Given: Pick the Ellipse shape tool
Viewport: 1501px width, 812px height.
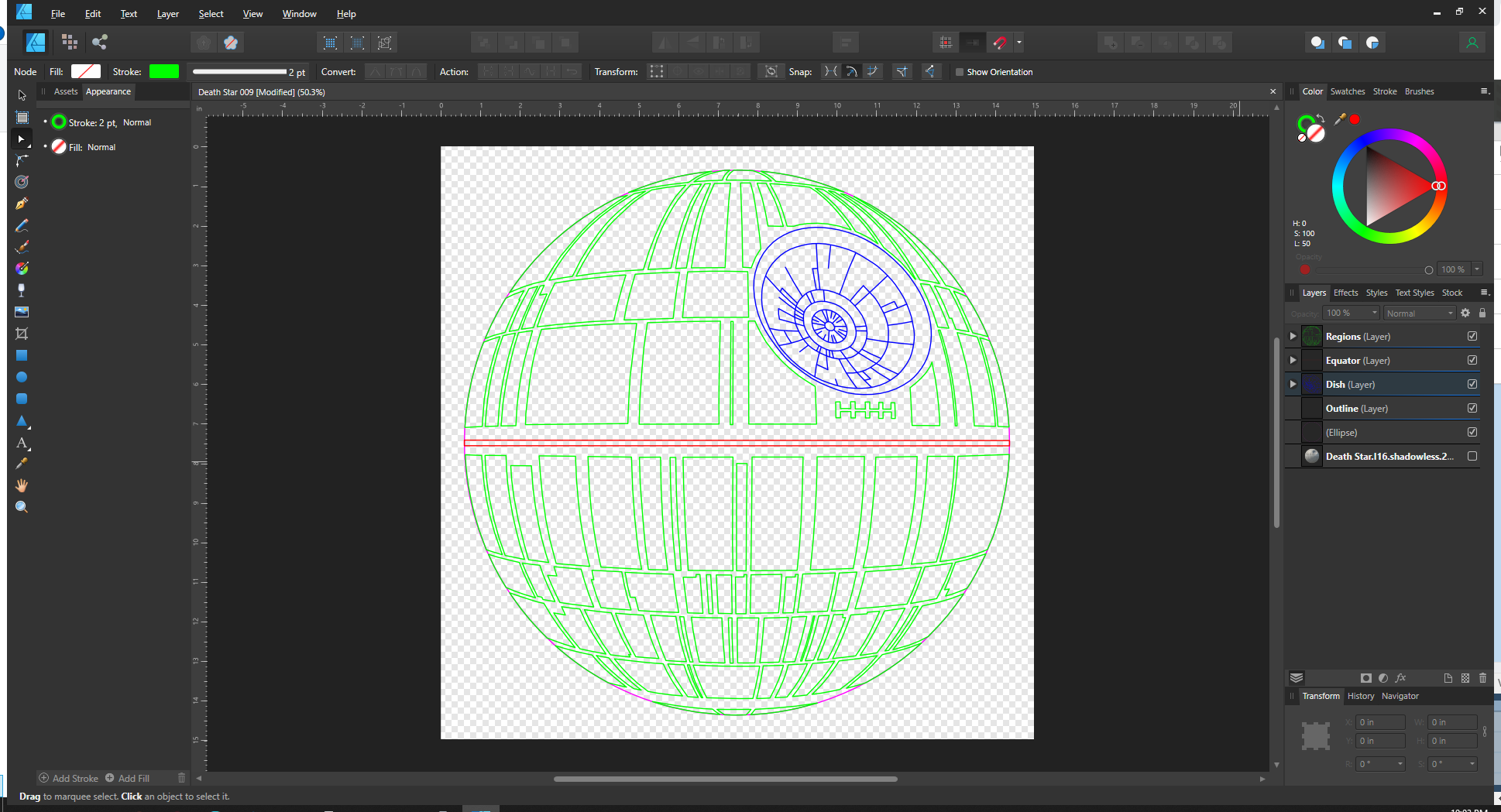Looking at the screenshot, I should click(x=22, y=377).
